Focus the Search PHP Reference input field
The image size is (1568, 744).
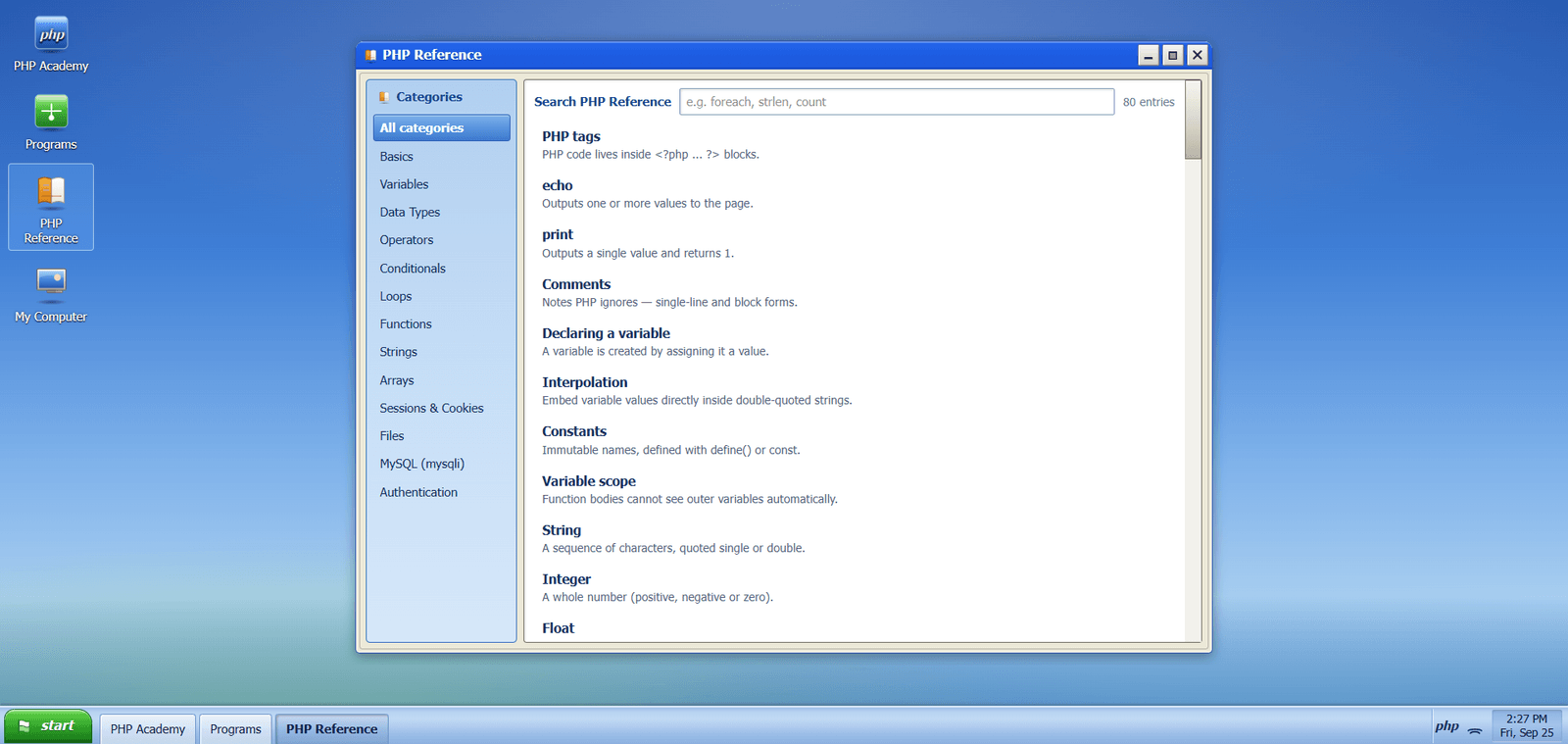897,102
